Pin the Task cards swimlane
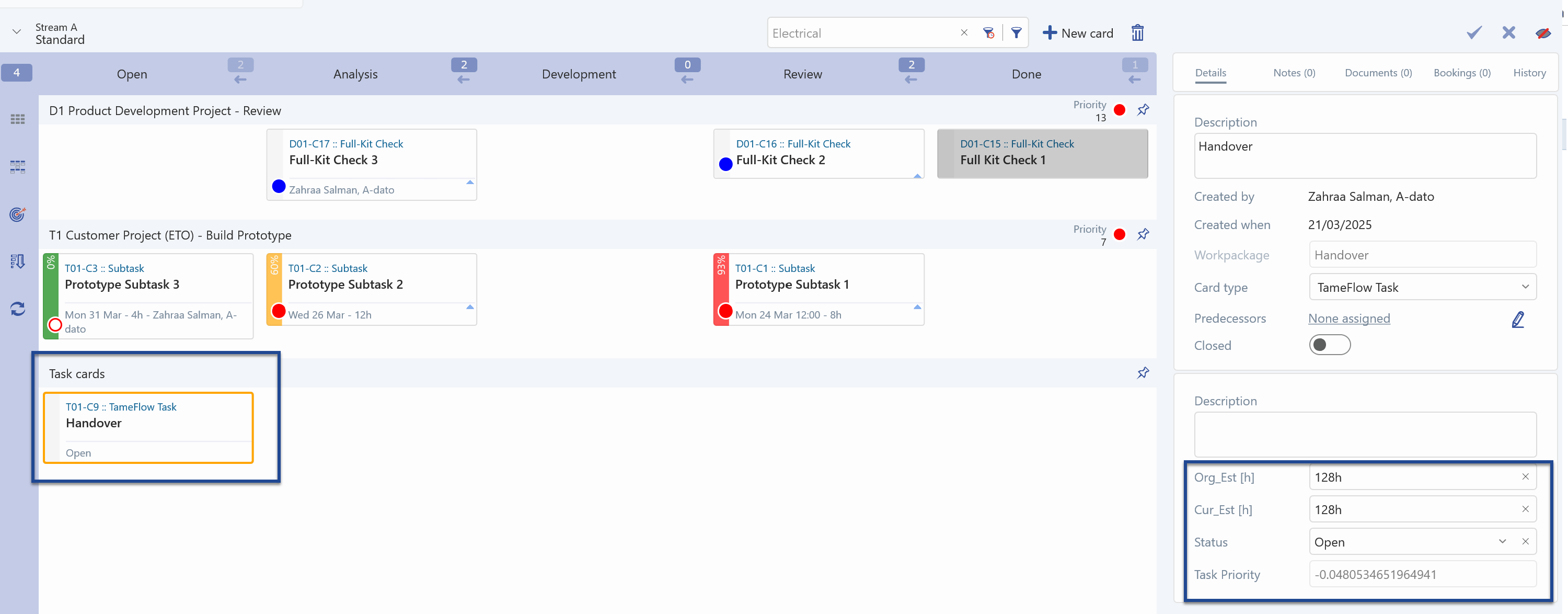 [1143, 373]
